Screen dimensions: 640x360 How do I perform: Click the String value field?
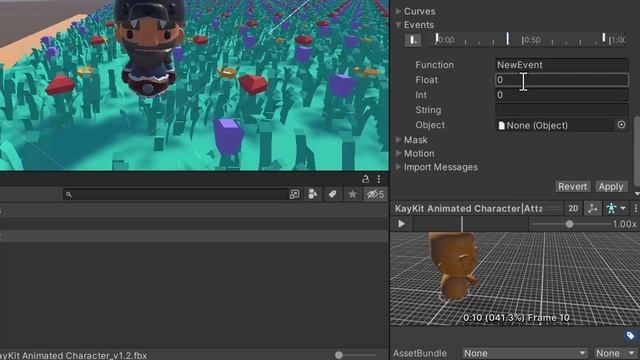coord(562,110)
